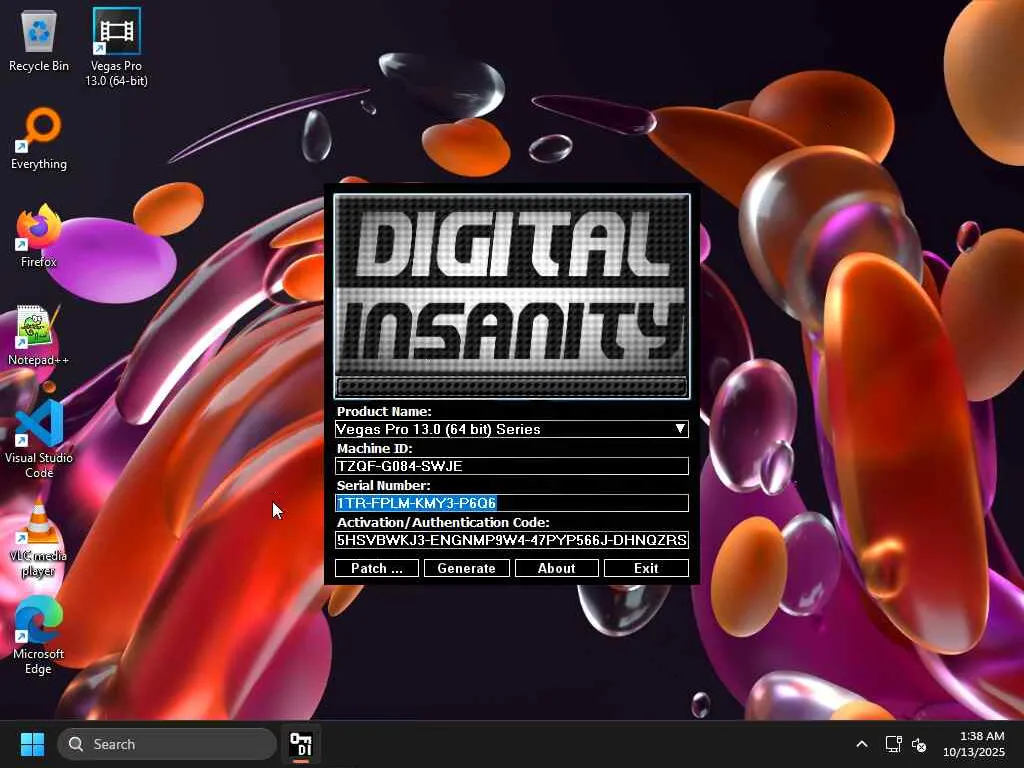Select the Vegas Pro 13.0 (64-bit) desktop shortcut
Screen dimensions: 1024x768
pyautogui.click(x=116, y=47)
